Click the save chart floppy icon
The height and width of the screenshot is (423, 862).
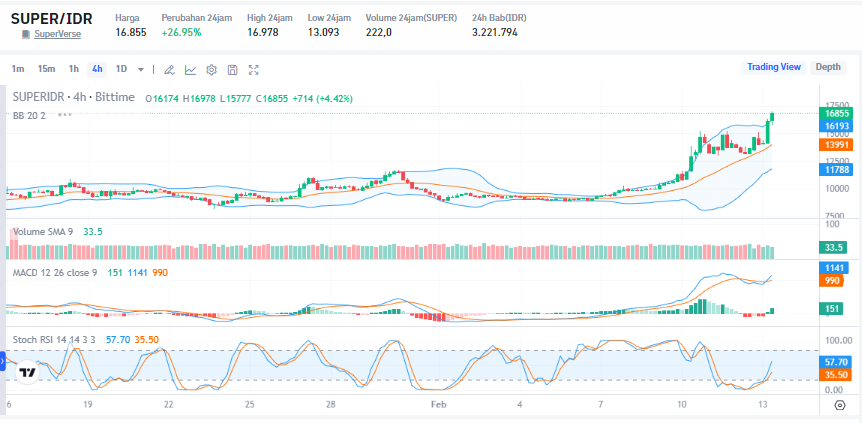pyautogui.click(x=233, y=70)
